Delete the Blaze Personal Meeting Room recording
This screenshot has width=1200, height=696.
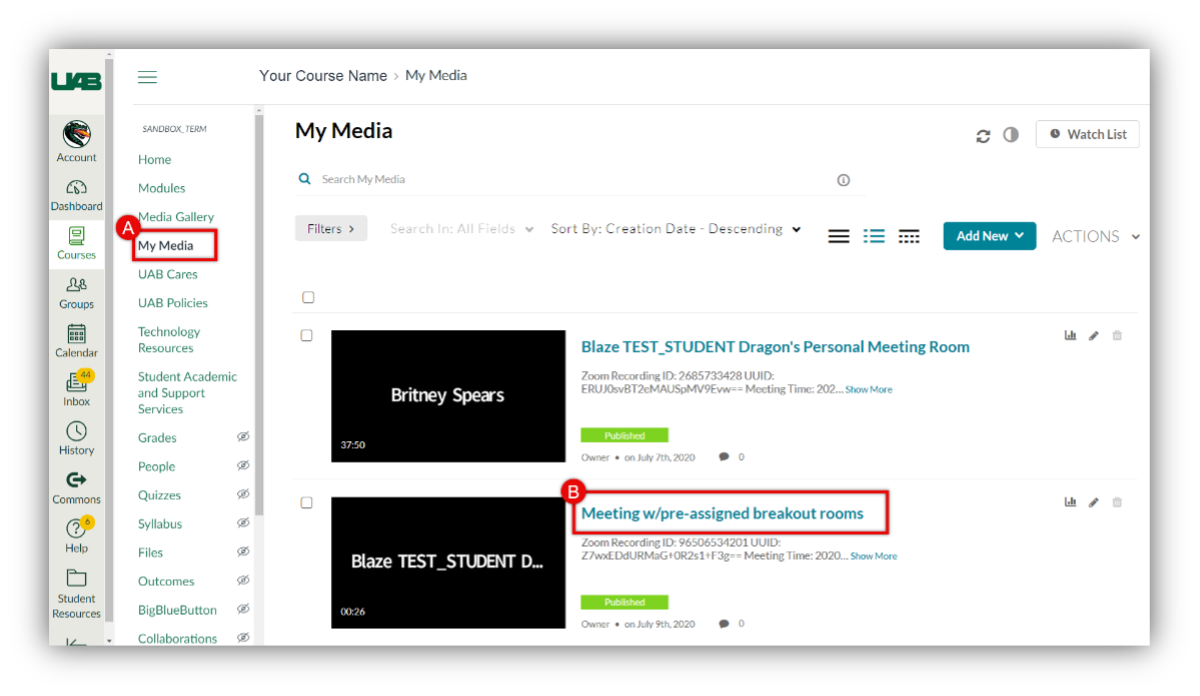[1117, 335]
